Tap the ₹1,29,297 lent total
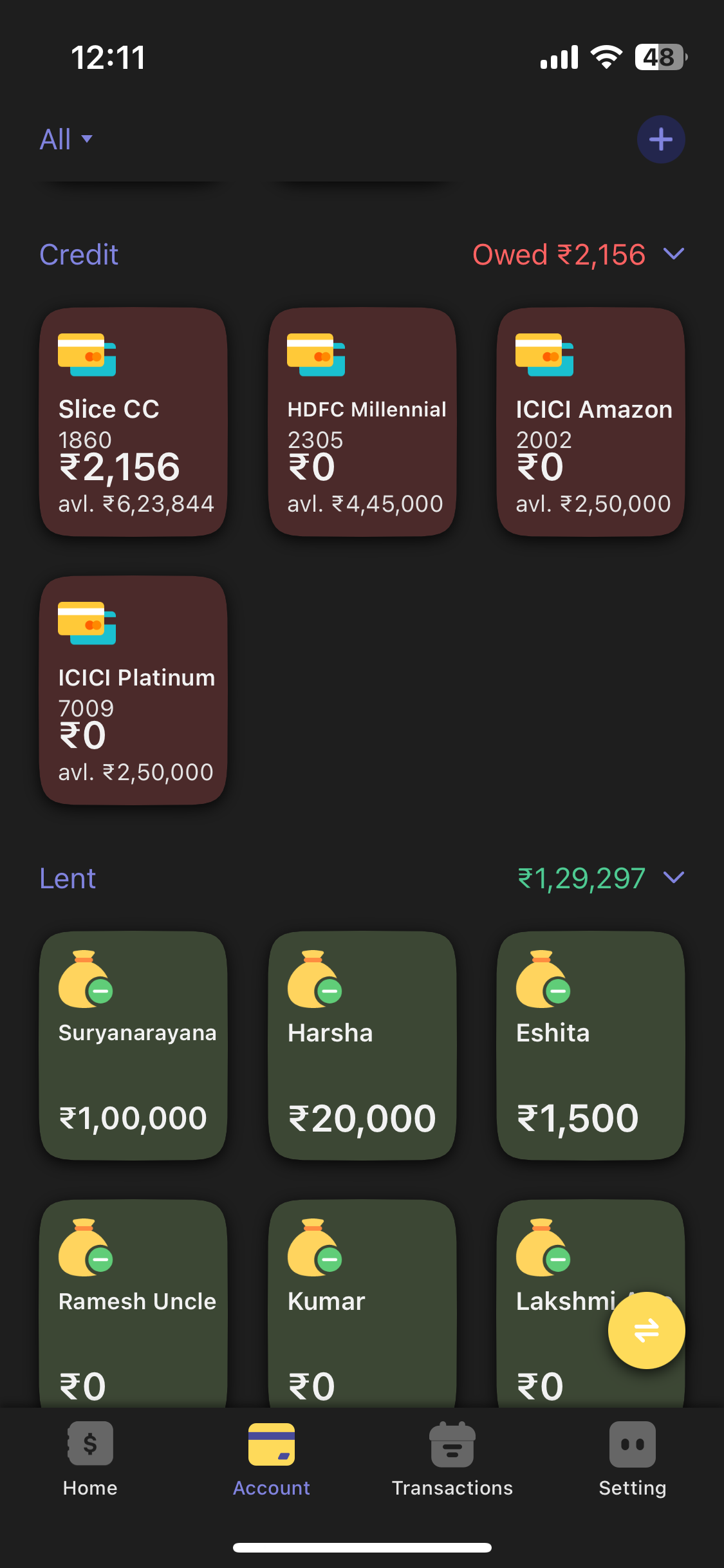The width and height of the screenshot is (724, 1568). tap(581, 879)
